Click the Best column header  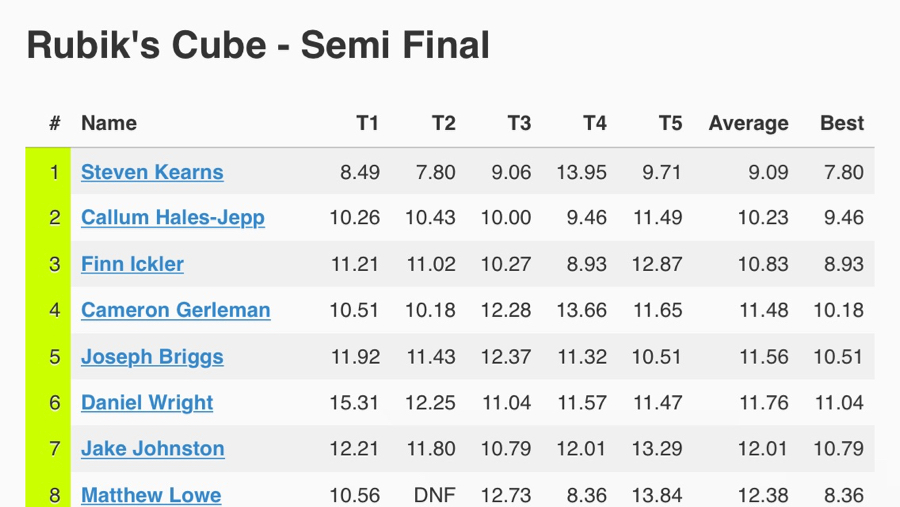click(841, 123)
